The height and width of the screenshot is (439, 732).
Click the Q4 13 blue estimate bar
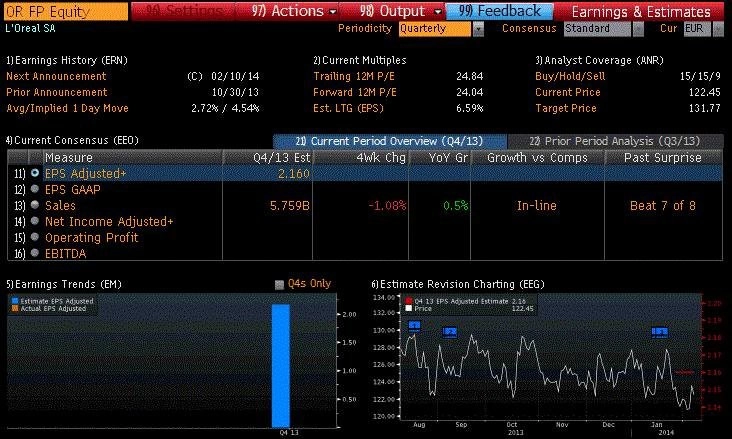tap(281, 366)
